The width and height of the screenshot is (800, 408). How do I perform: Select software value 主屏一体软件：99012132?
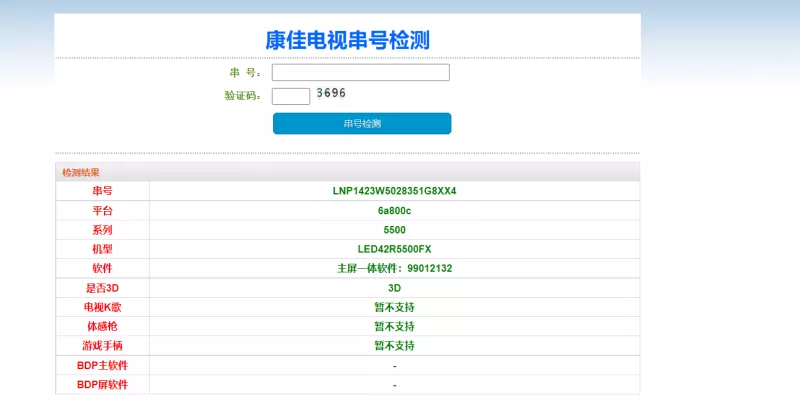394,268
